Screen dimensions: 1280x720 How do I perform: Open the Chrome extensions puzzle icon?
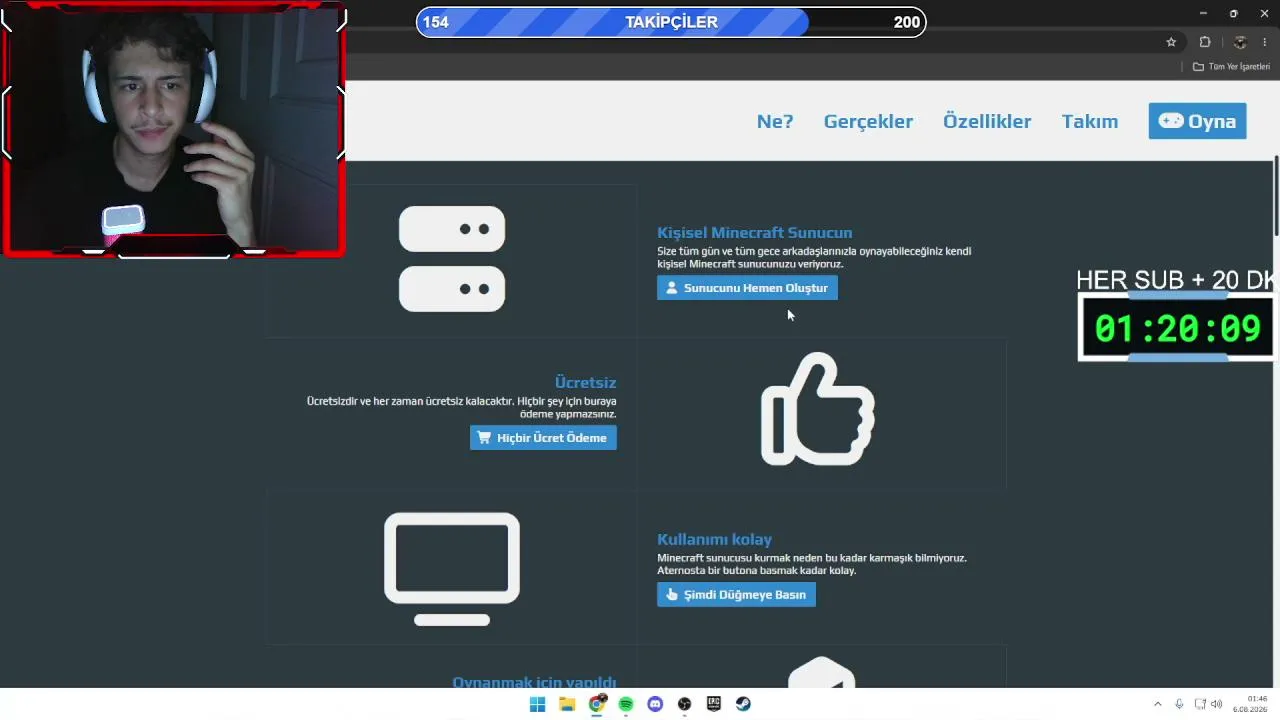(x=1205, y=42)
